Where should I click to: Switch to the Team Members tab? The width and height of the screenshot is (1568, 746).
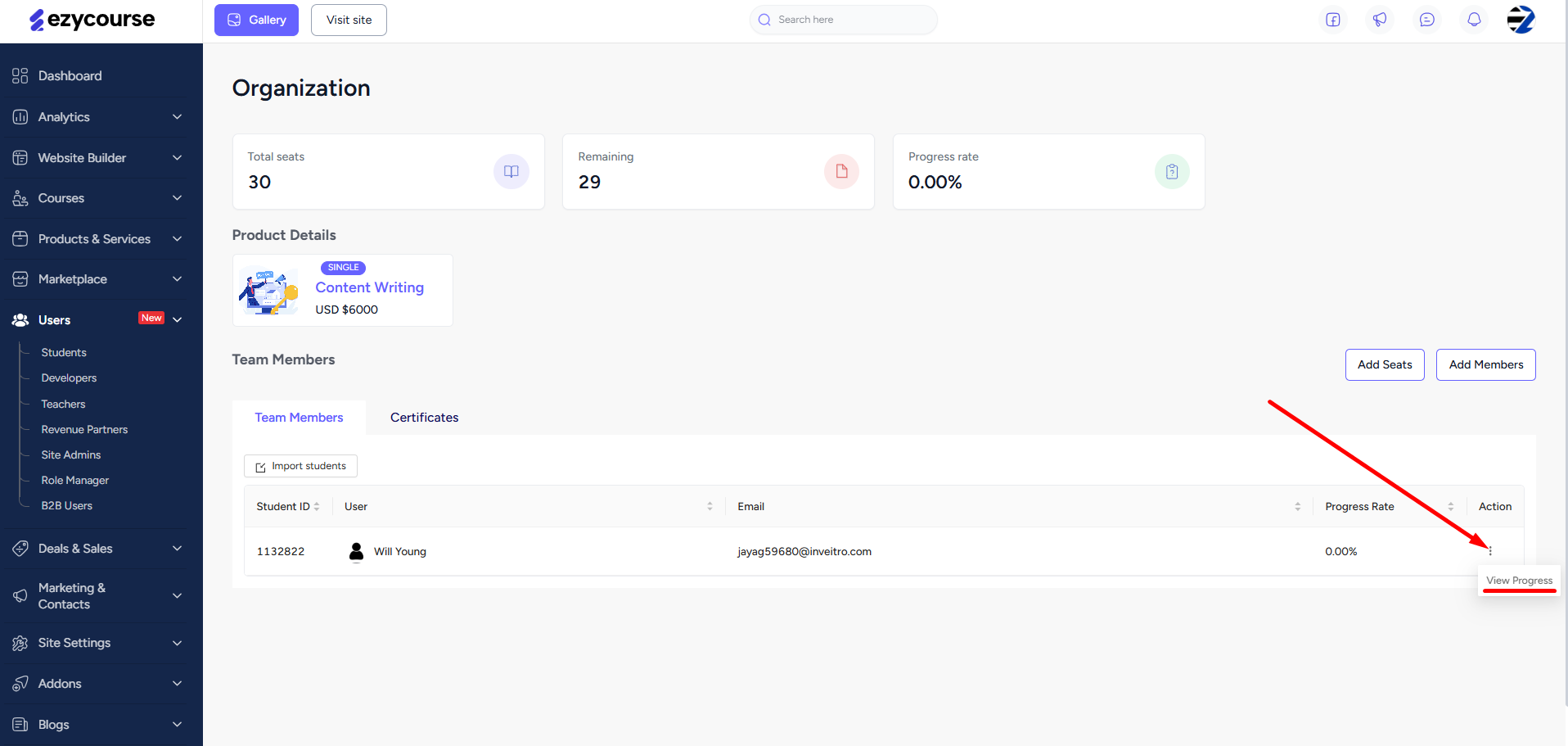299,418
